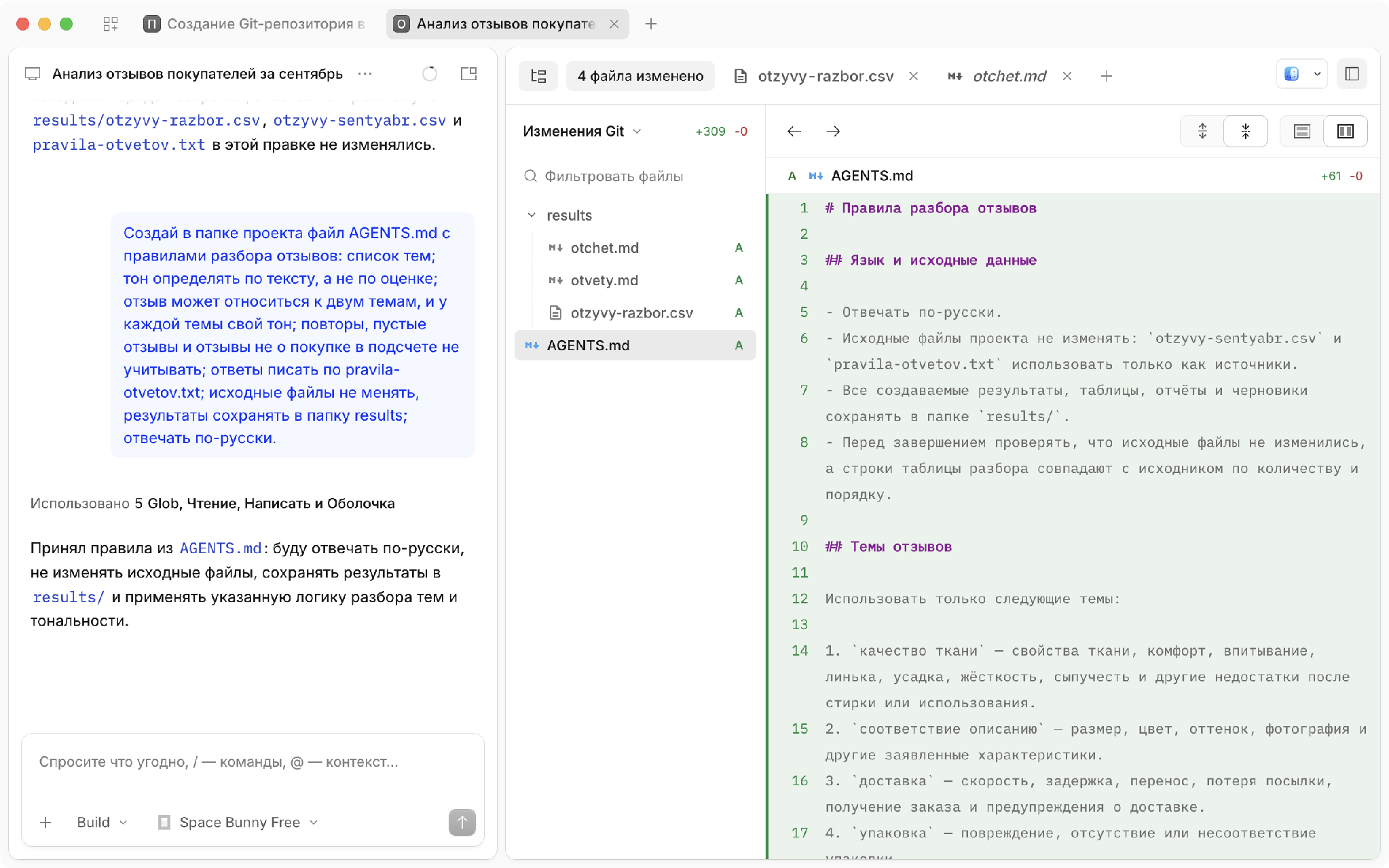Open pravila-otvetov.txt link in chat
This screenshot has height=868, width=1389.
(119, 145)
